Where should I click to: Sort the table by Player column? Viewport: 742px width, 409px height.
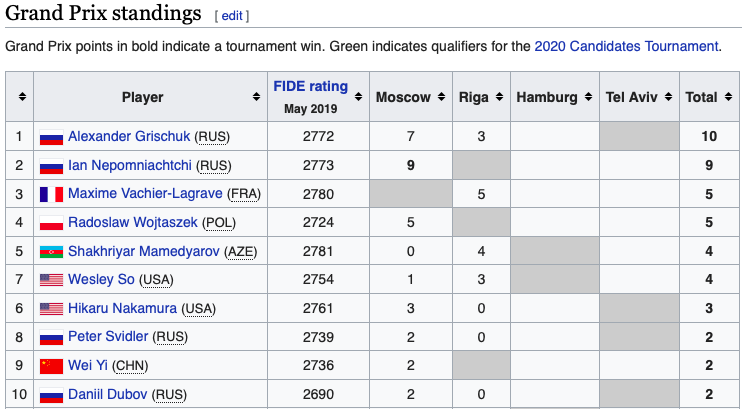(256, 98)
